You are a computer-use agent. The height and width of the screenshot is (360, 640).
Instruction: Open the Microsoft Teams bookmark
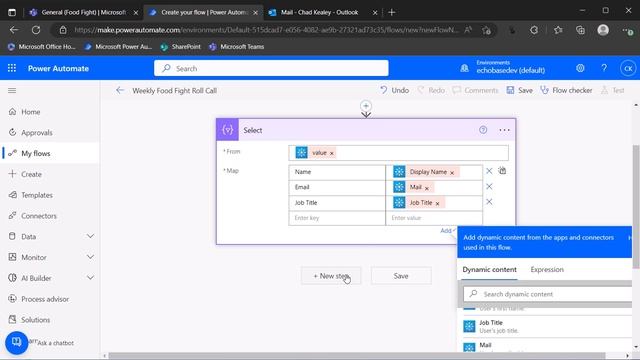tap(236, 47)
